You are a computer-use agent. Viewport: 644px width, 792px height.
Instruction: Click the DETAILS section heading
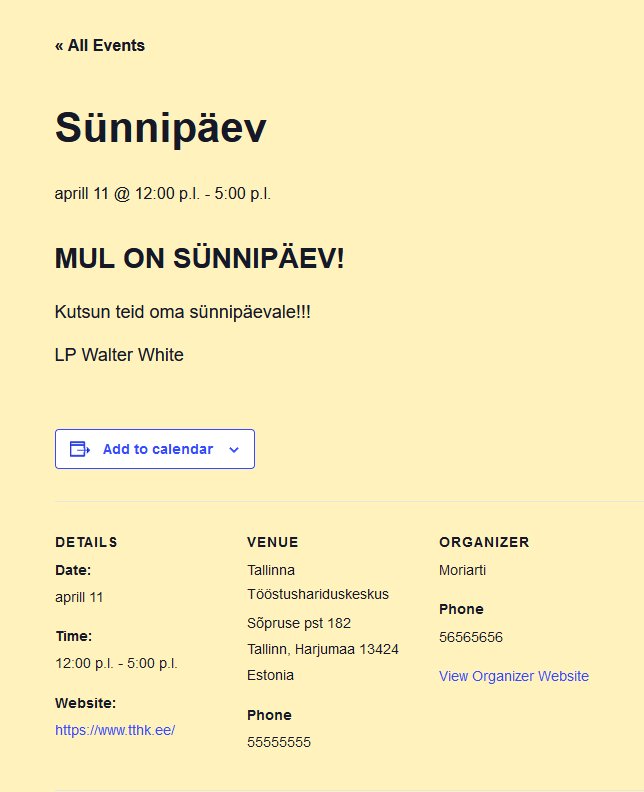86,542
